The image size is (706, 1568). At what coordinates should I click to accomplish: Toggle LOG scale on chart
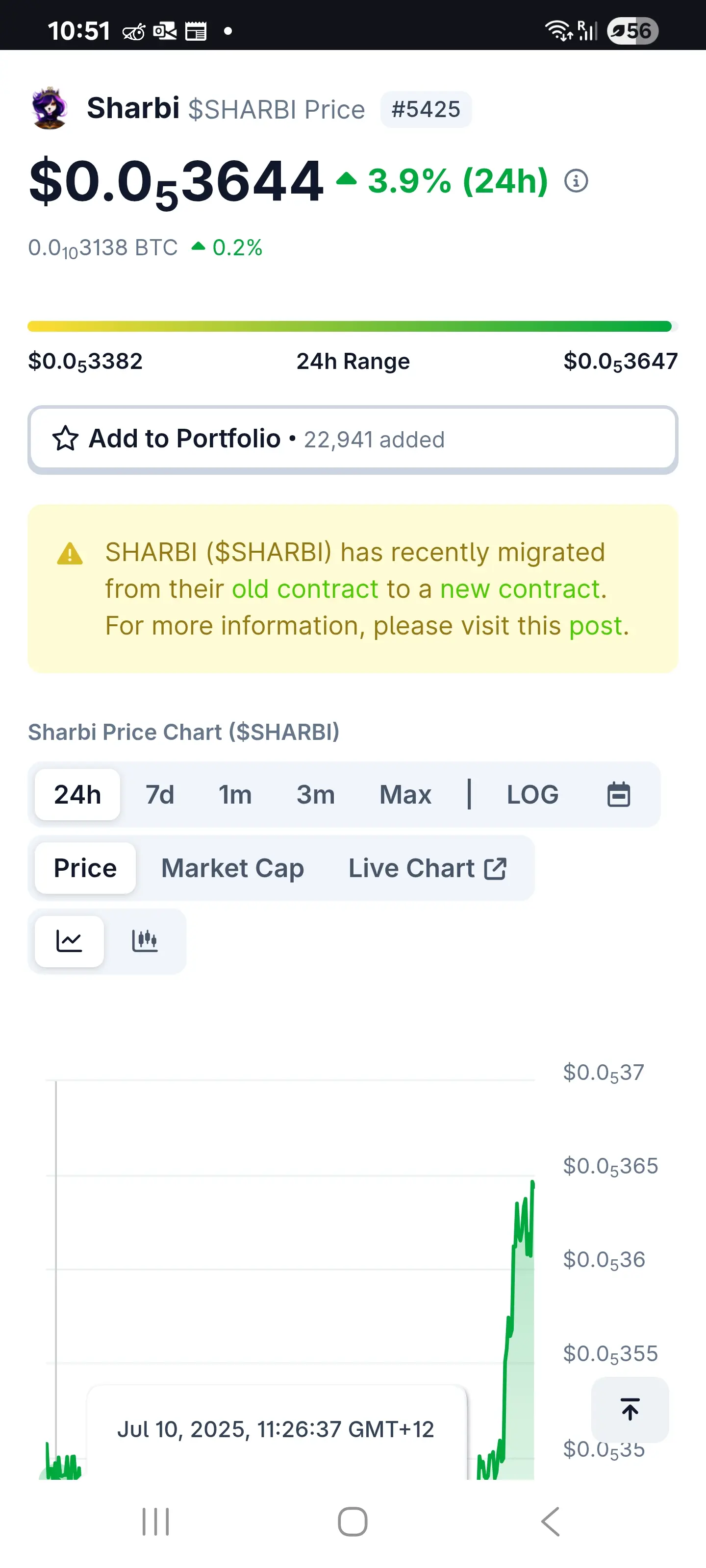tap(532, 794)
